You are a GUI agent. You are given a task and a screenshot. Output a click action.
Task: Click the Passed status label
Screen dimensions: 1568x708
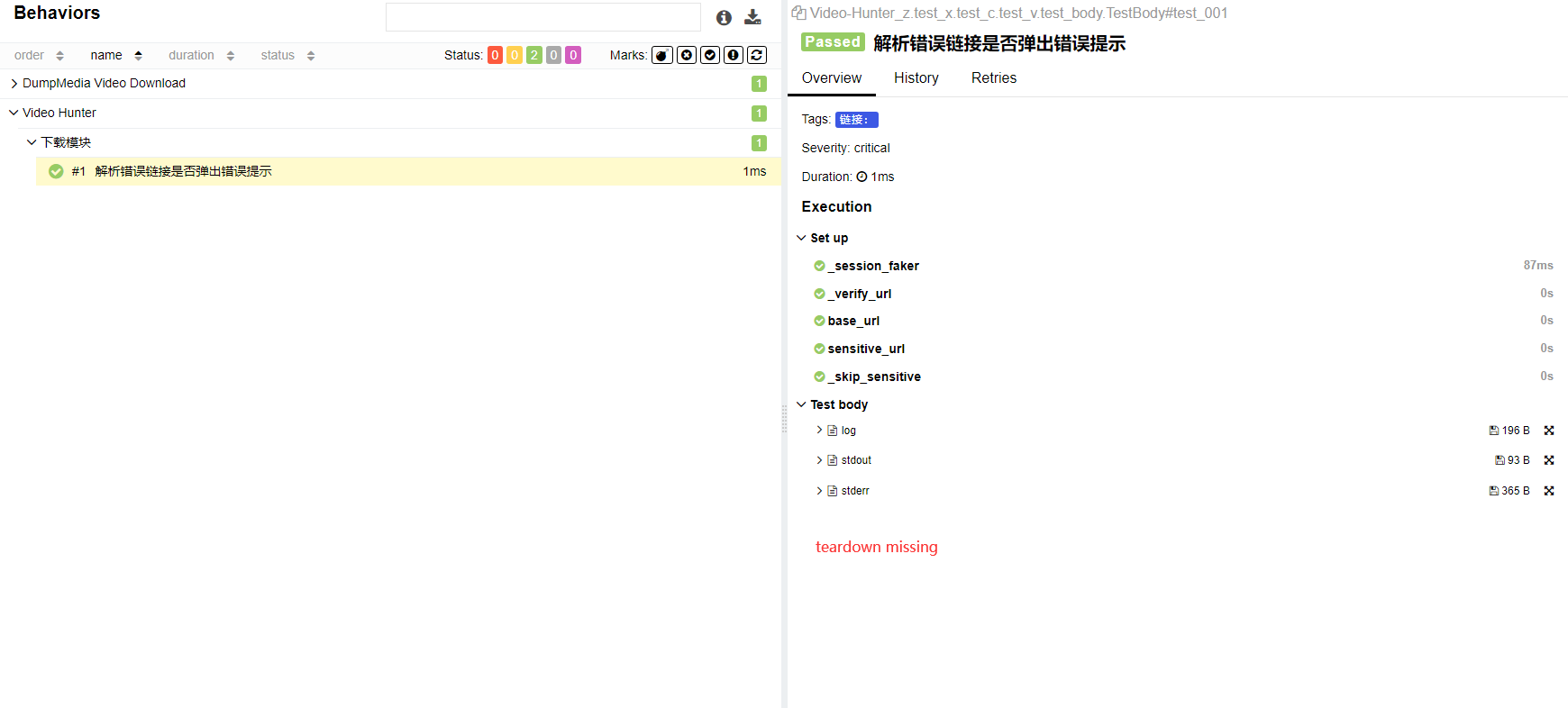click(833, 41)
